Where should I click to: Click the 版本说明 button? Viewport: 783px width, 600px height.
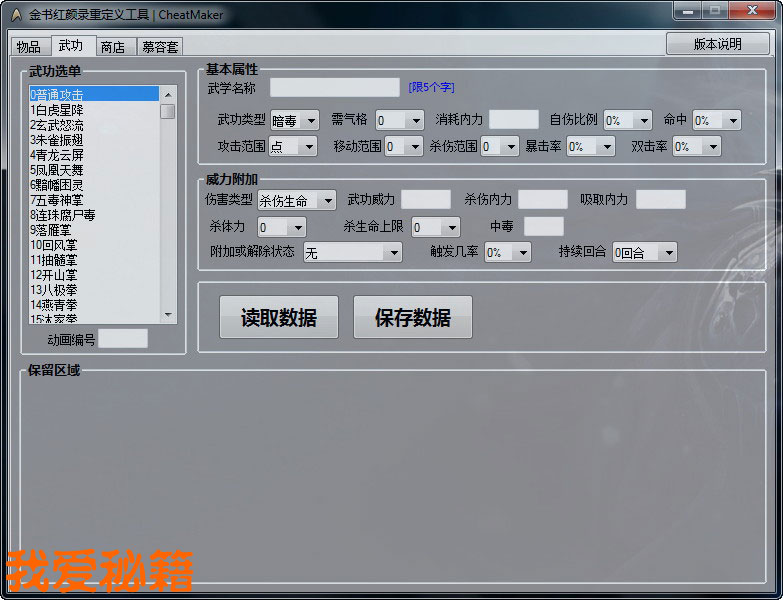tap(717, 44)
